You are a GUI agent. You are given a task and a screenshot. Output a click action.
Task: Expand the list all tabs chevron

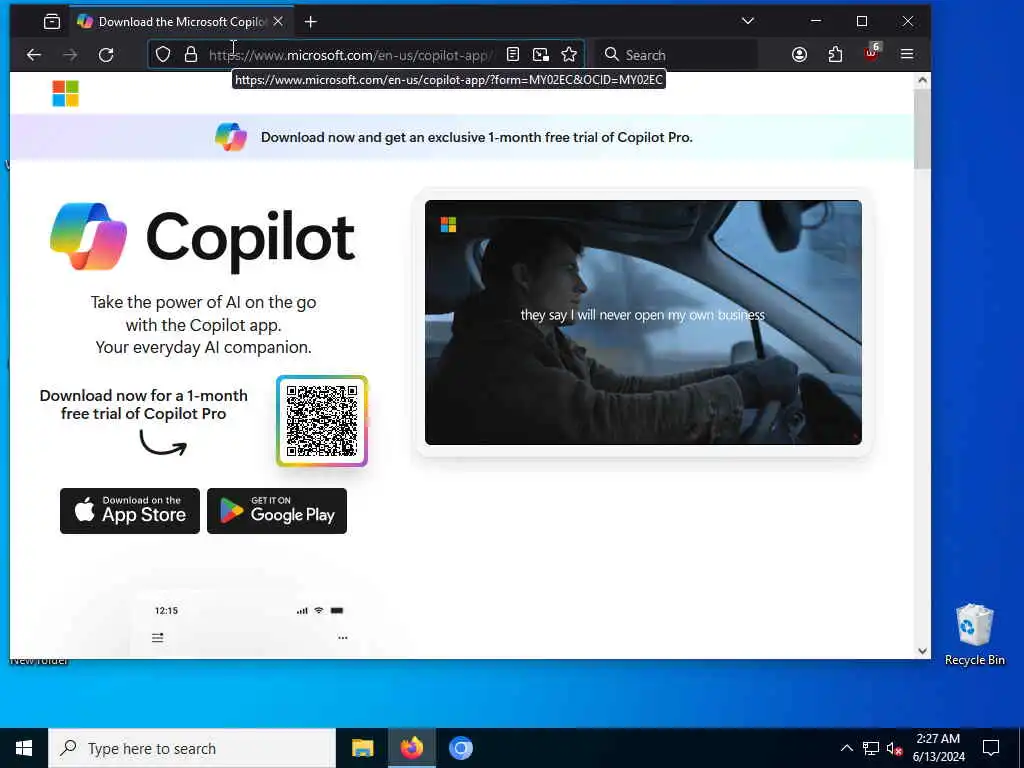click(748, 22)
